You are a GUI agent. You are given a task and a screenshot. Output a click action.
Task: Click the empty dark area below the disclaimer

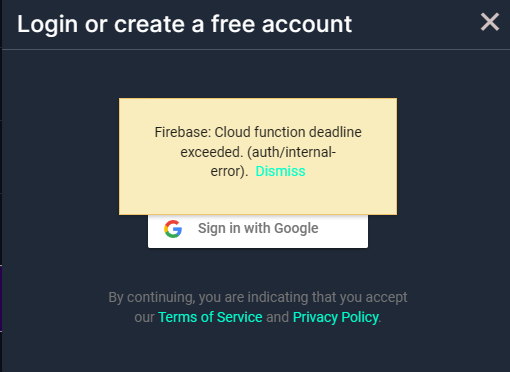[x=258, y=350]
